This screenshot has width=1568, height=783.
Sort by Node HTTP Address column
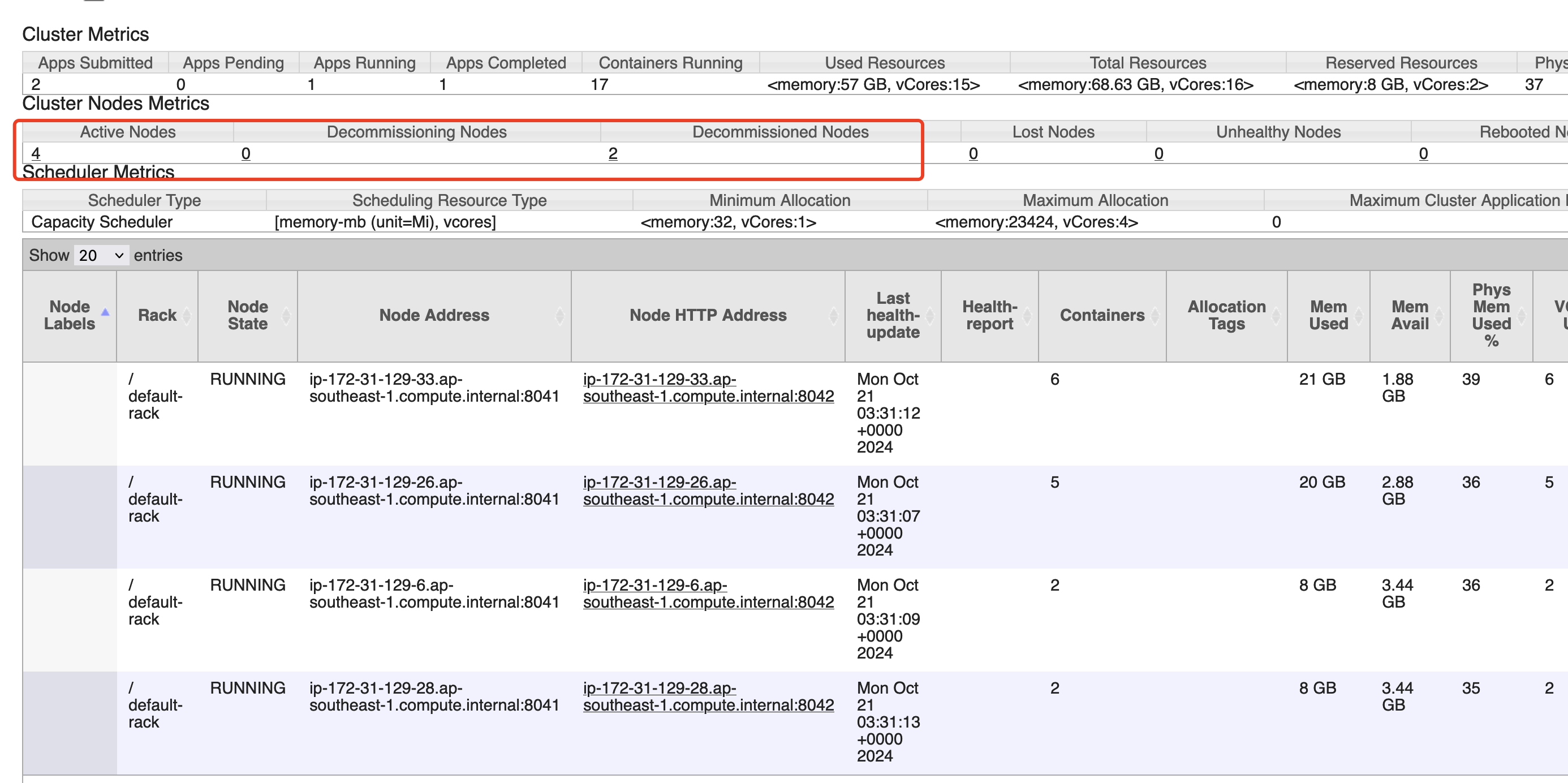[833, 315]
